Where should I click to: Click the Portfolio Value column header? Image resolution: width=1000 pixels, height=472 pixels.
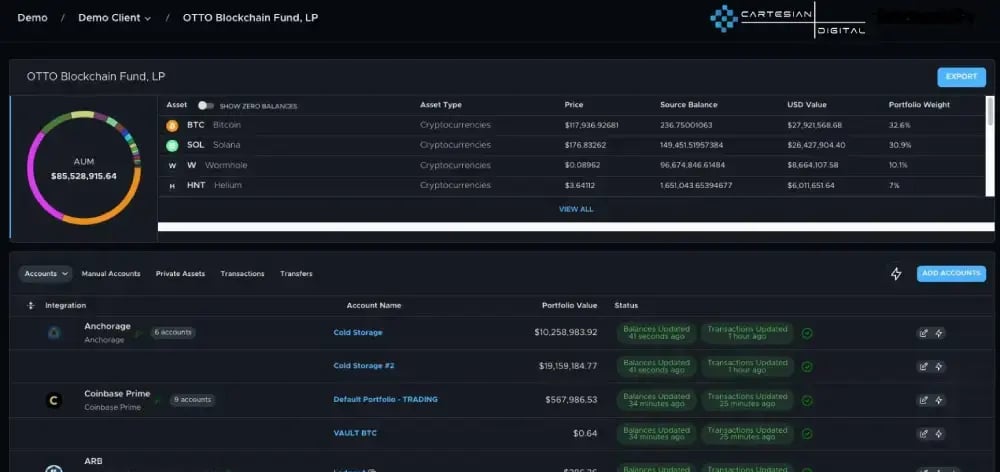(570, 306)
